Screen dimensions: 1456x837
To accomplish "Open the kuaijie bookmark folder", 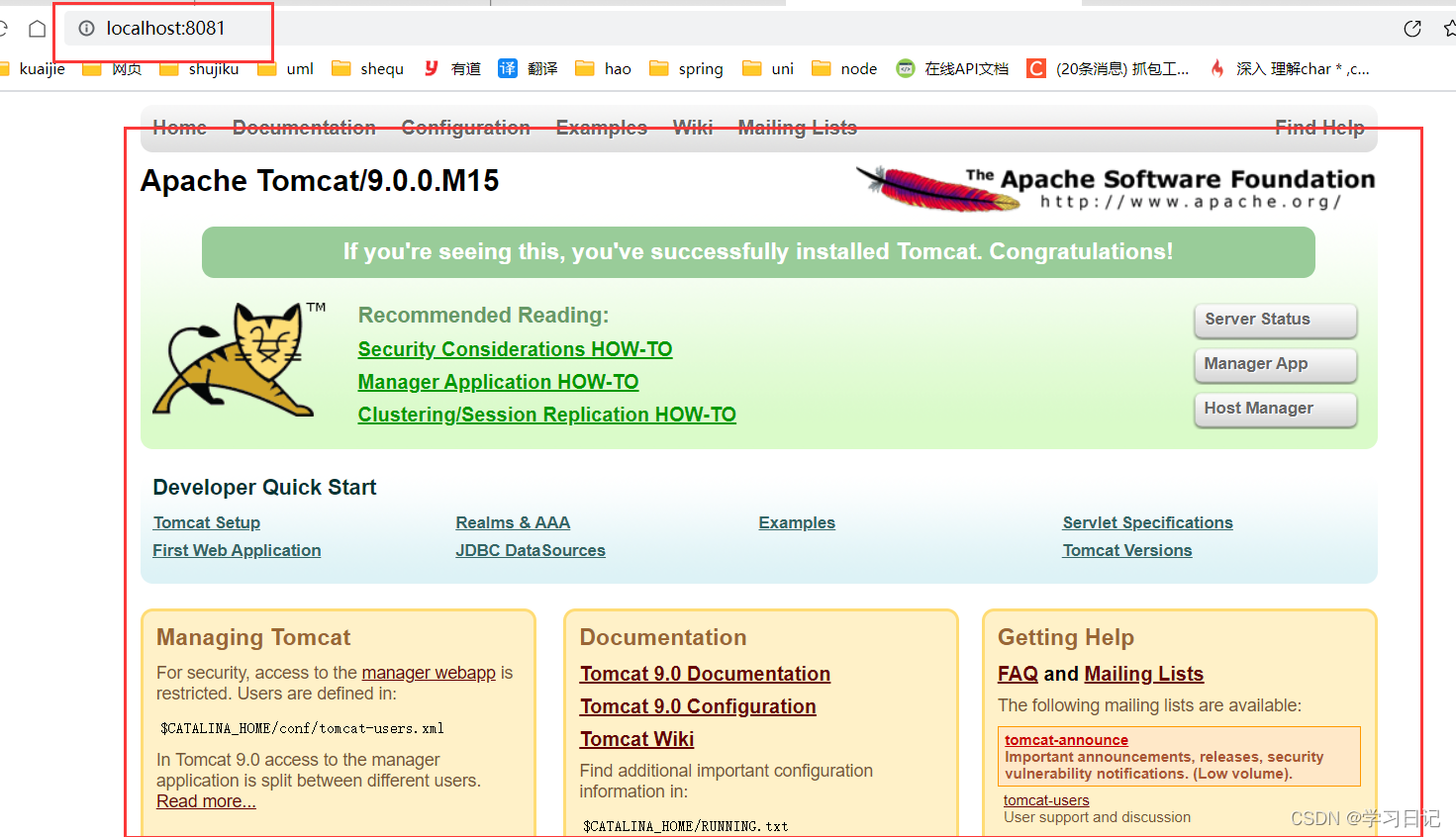I will 35,68.
